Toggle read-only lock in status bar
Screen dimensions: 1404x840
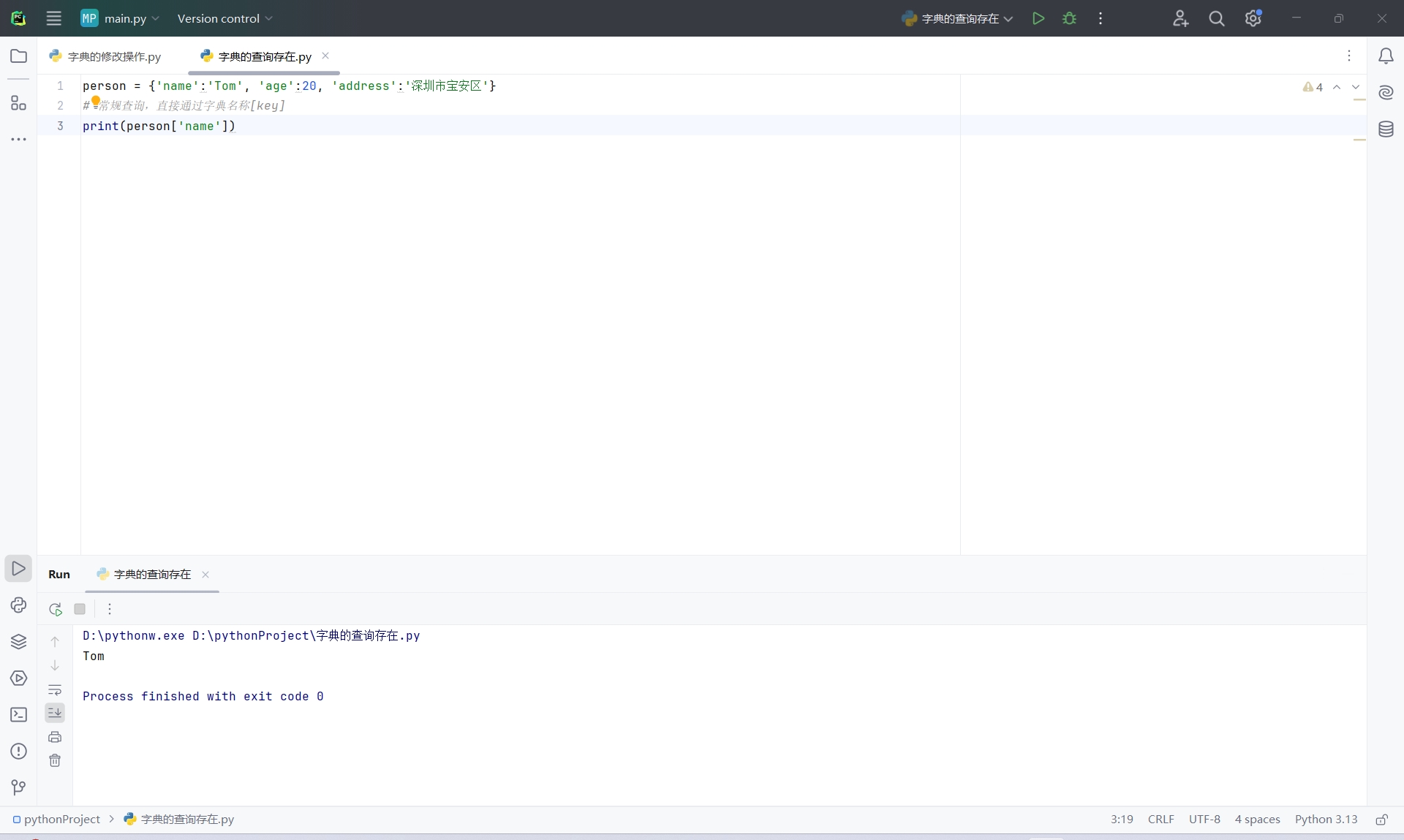(x=1381, y=820)
